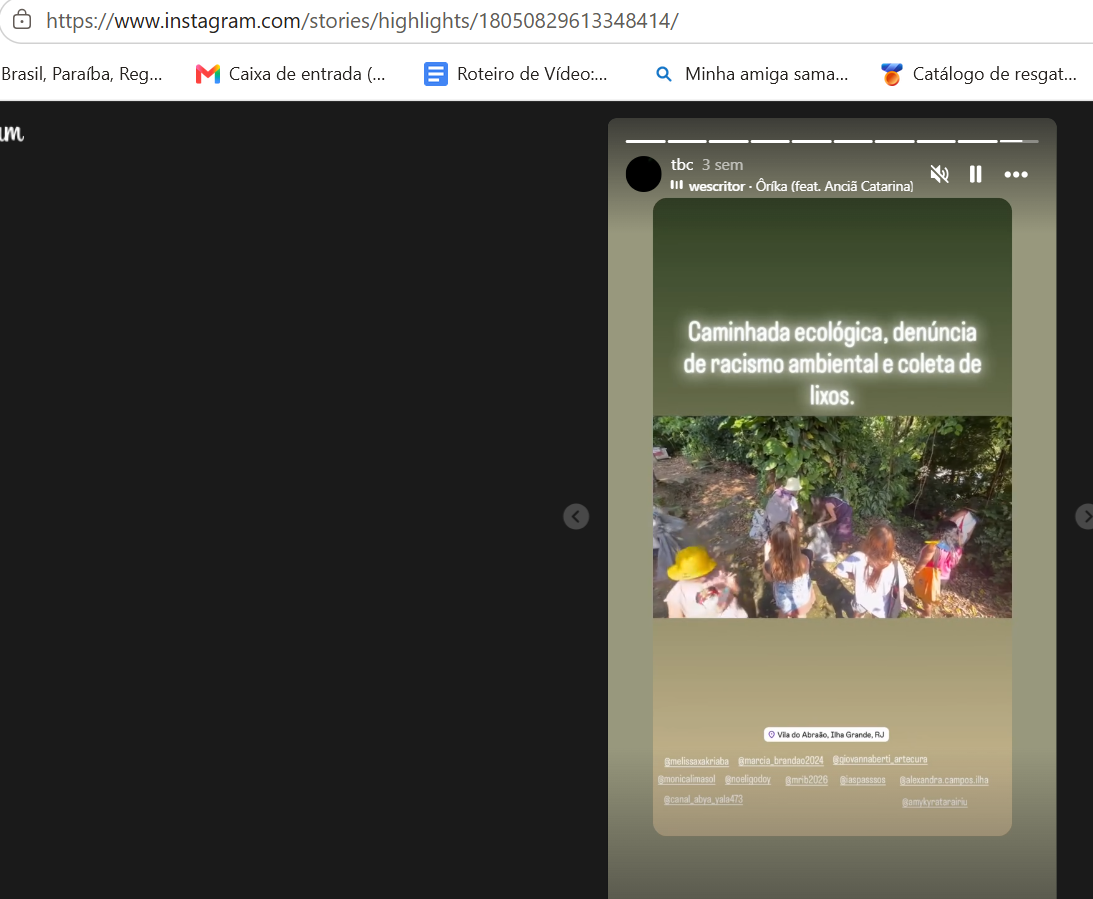Open the @mrib2026 mention
1093x899 pixels.
coord(807,780)
